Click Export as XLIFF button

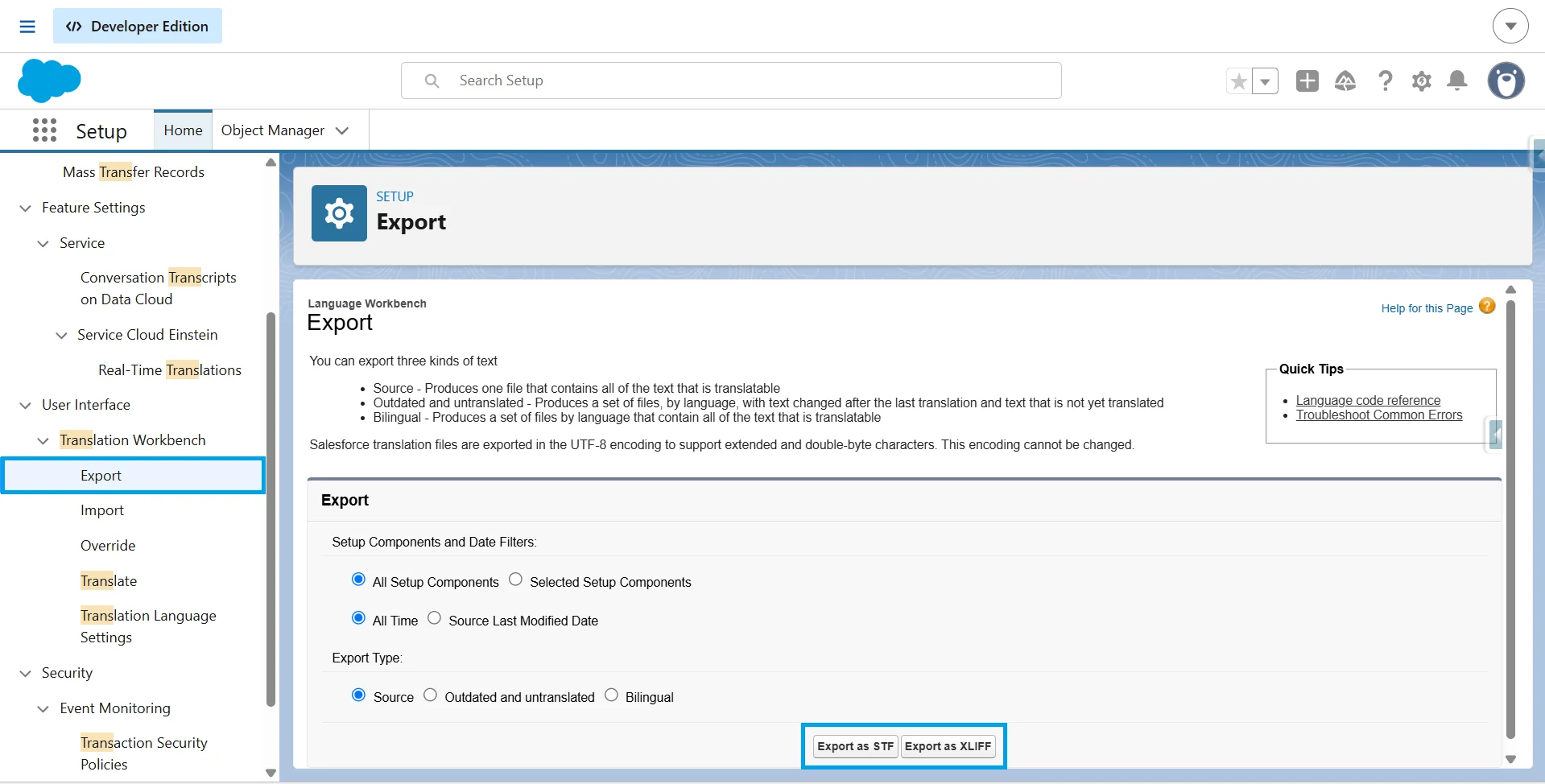point(948,746)
